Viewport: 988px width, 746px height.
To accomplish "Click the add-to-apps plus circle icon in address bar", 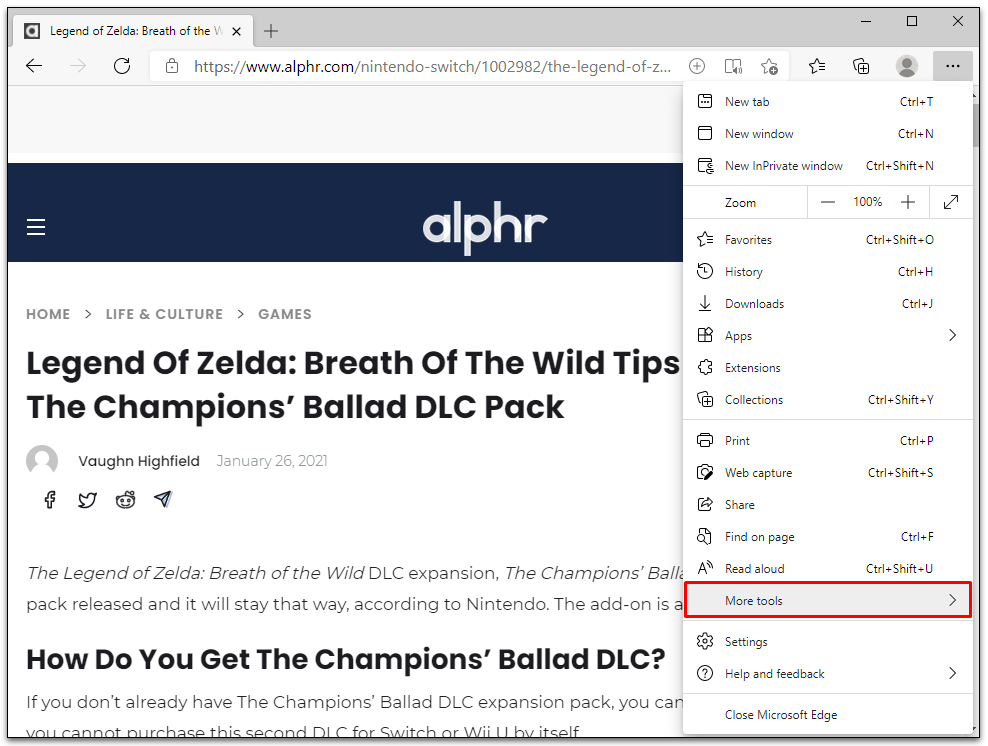I will point(697,66).
